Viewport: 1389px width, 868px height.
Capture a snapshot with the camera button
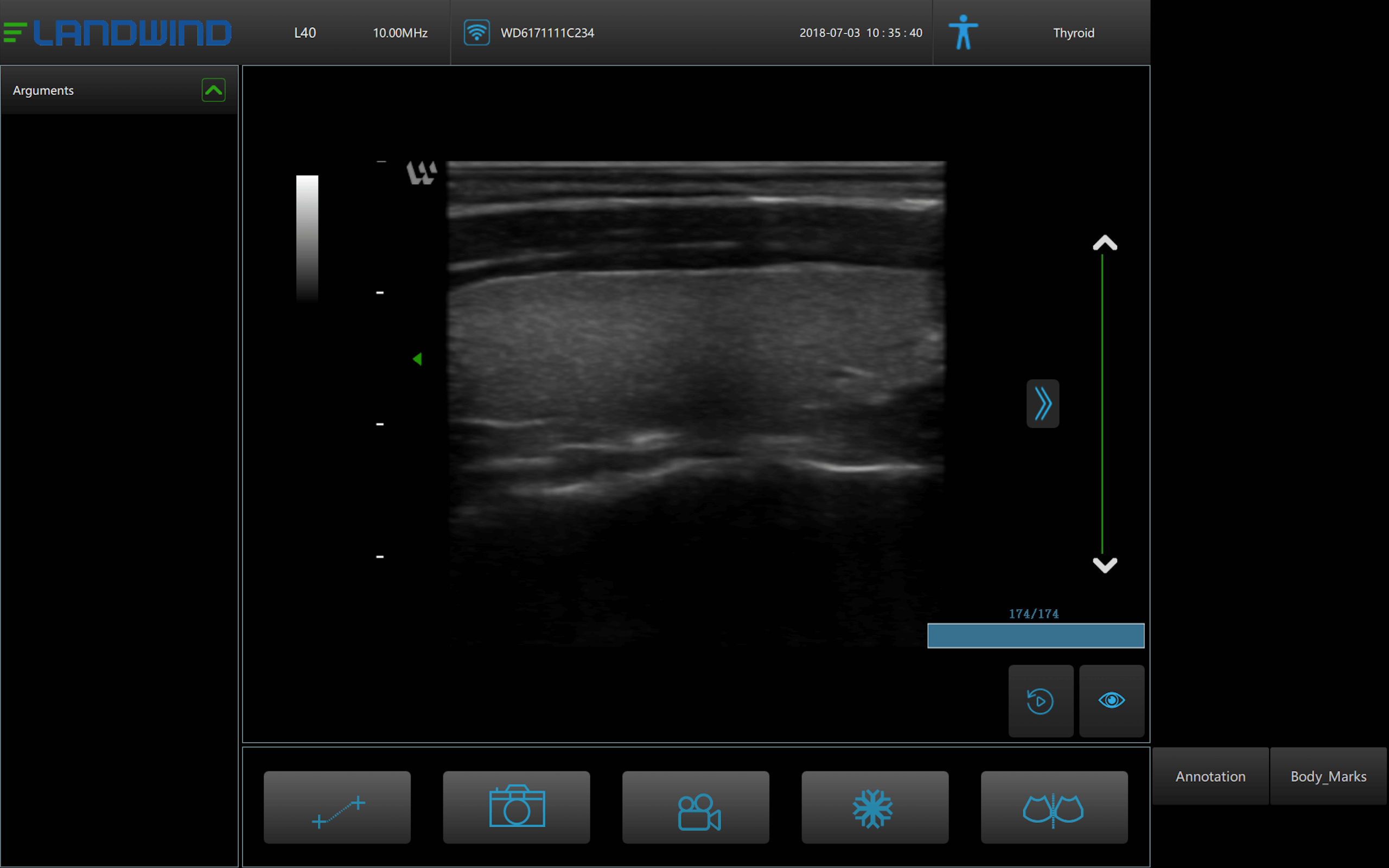516,807
